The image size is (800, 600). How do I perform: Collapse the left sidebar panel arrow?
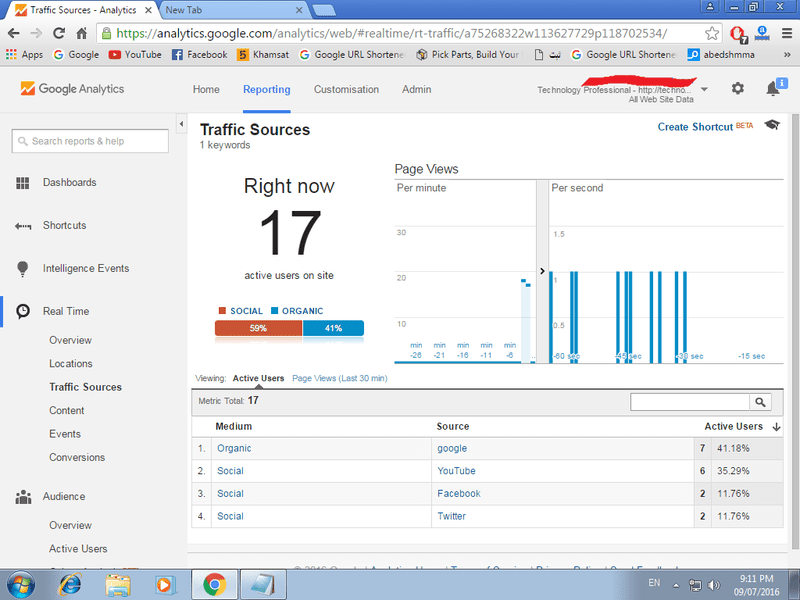181,124
